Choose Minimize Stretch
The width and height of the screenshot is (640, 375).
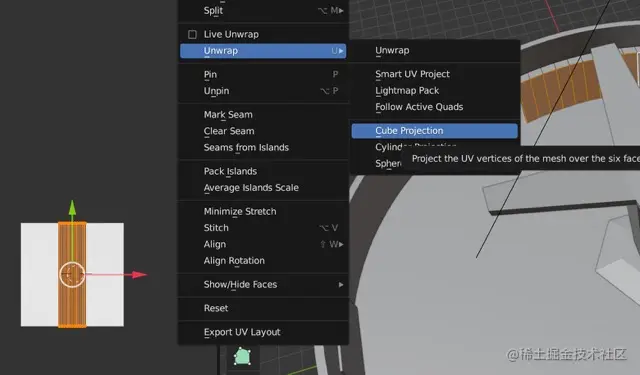point(263,211)
